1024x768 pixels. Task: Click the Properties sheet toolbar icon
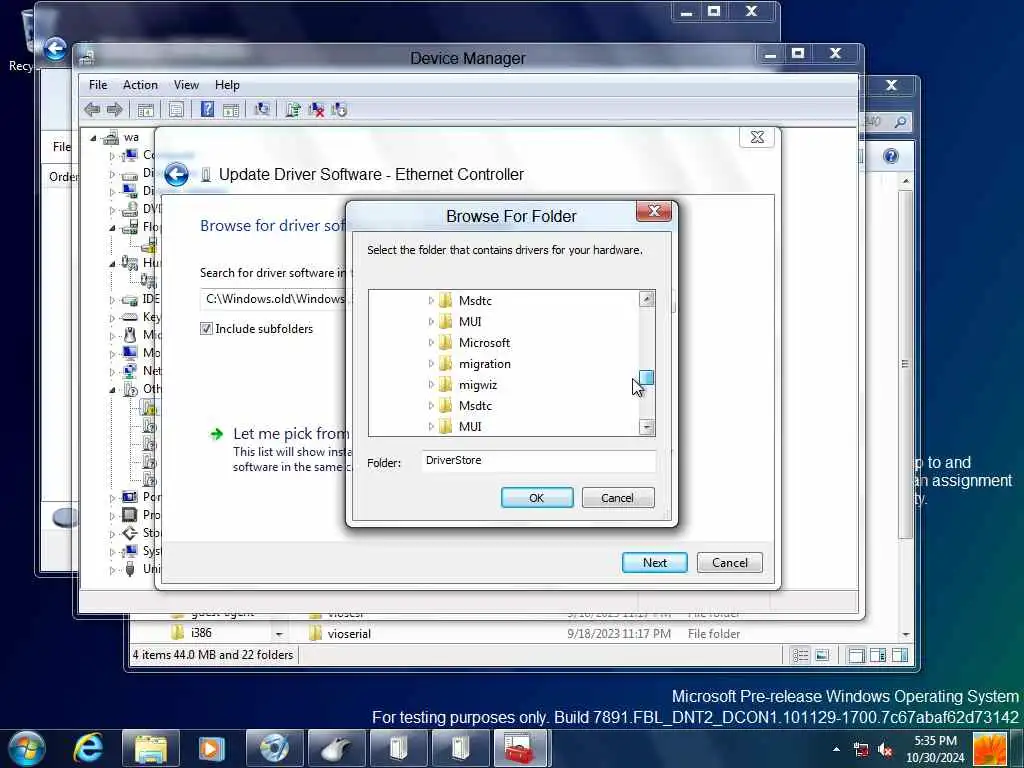(176, 110)
